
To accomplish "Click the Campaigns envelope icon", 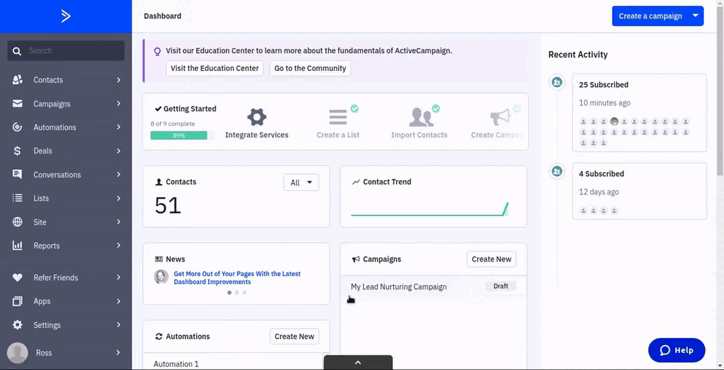I will pos(18,103).
